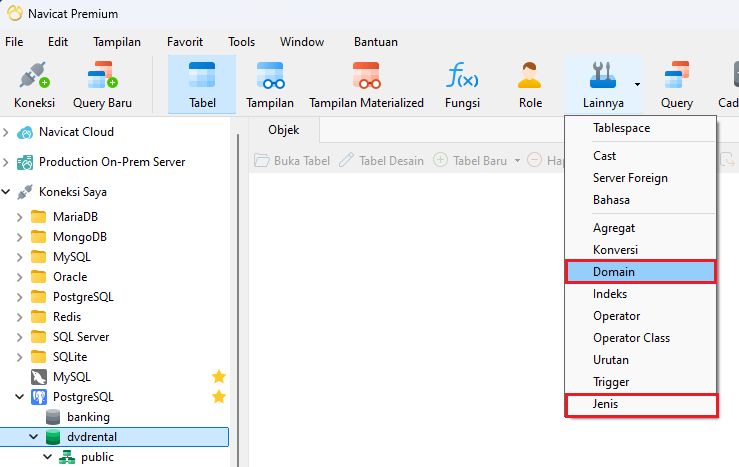The height and width of the screenshot is (467, 739).
Task: Choose Operator Class menu entry
Action: pyautogui.click(x=641, y=338)
